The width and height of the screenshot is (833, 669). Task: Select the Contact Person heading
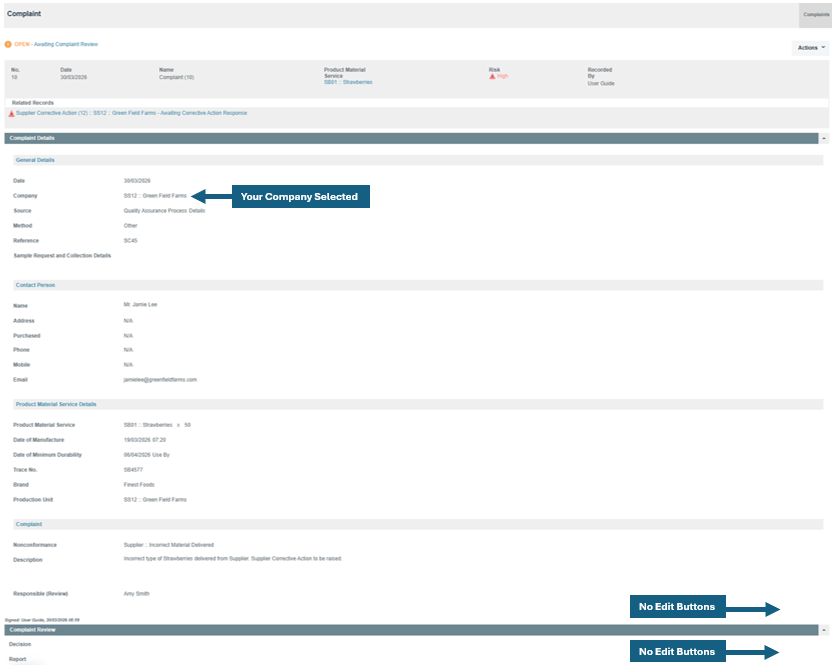click(x=35, y=285)
